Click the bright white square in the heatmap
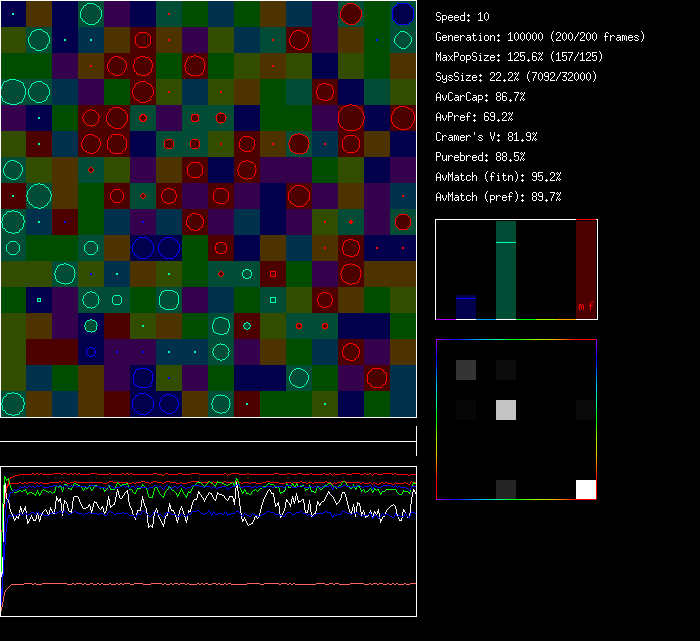 coord(585,489)
